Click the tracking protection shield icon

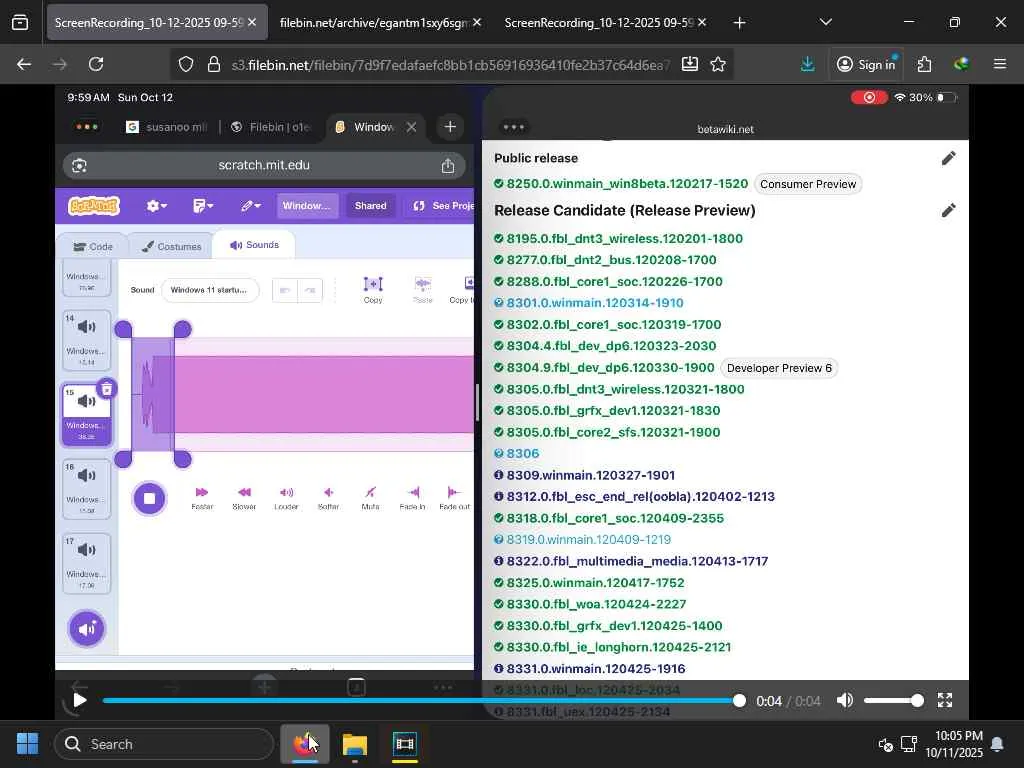(x=186, y=64)
